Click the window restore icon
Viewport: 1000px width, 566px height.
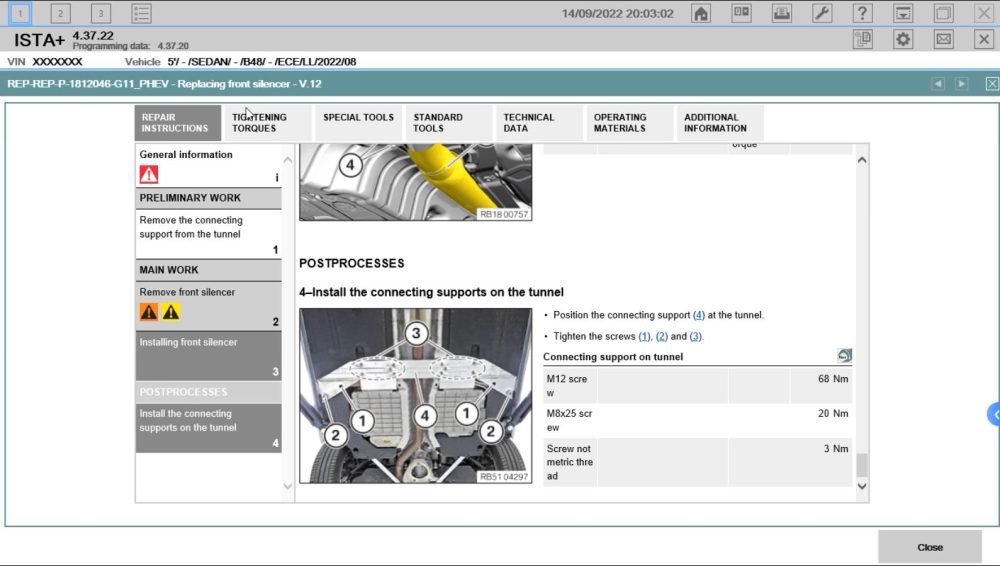tap(943, 13)
